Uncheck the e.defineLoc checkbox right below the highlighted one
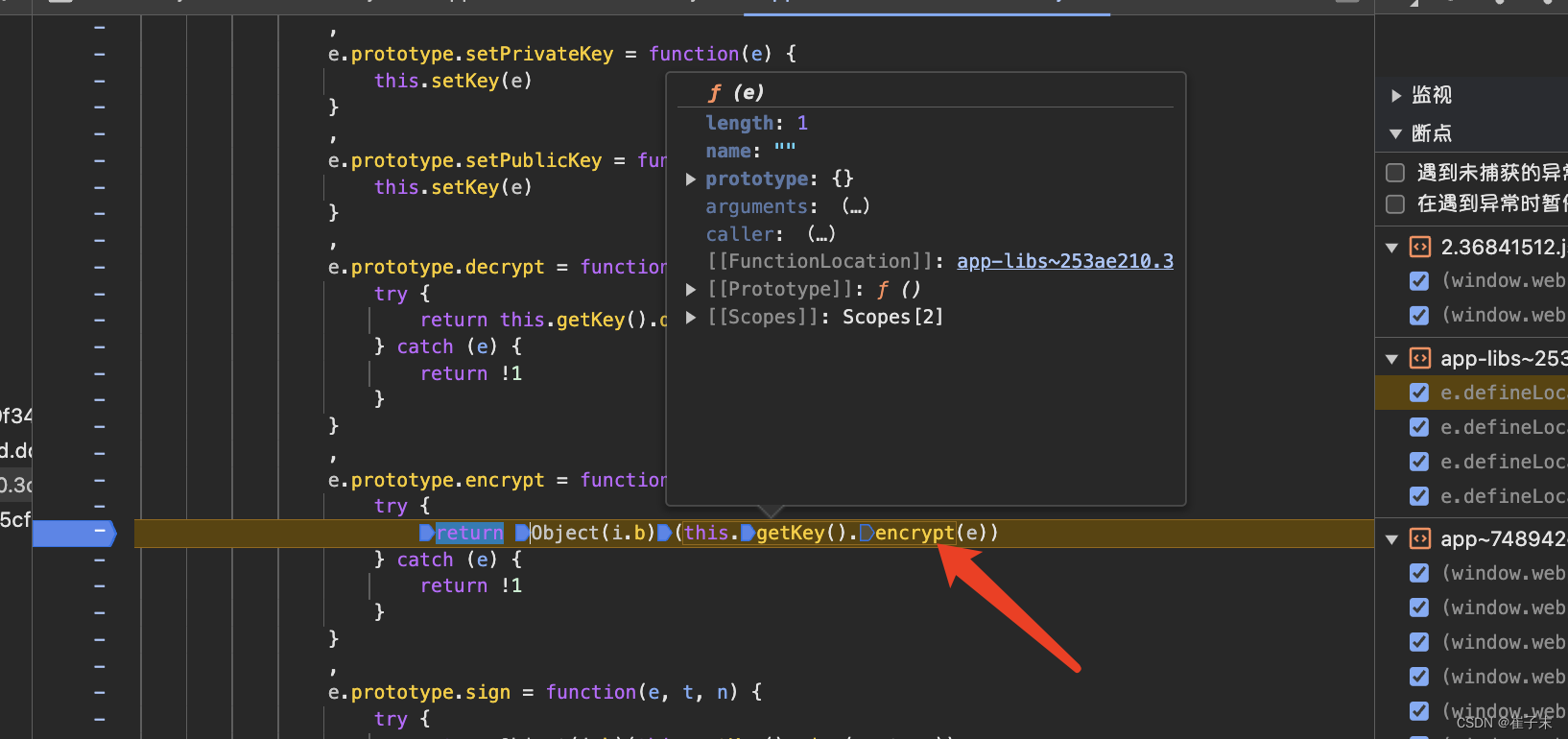 [1419, 427]
